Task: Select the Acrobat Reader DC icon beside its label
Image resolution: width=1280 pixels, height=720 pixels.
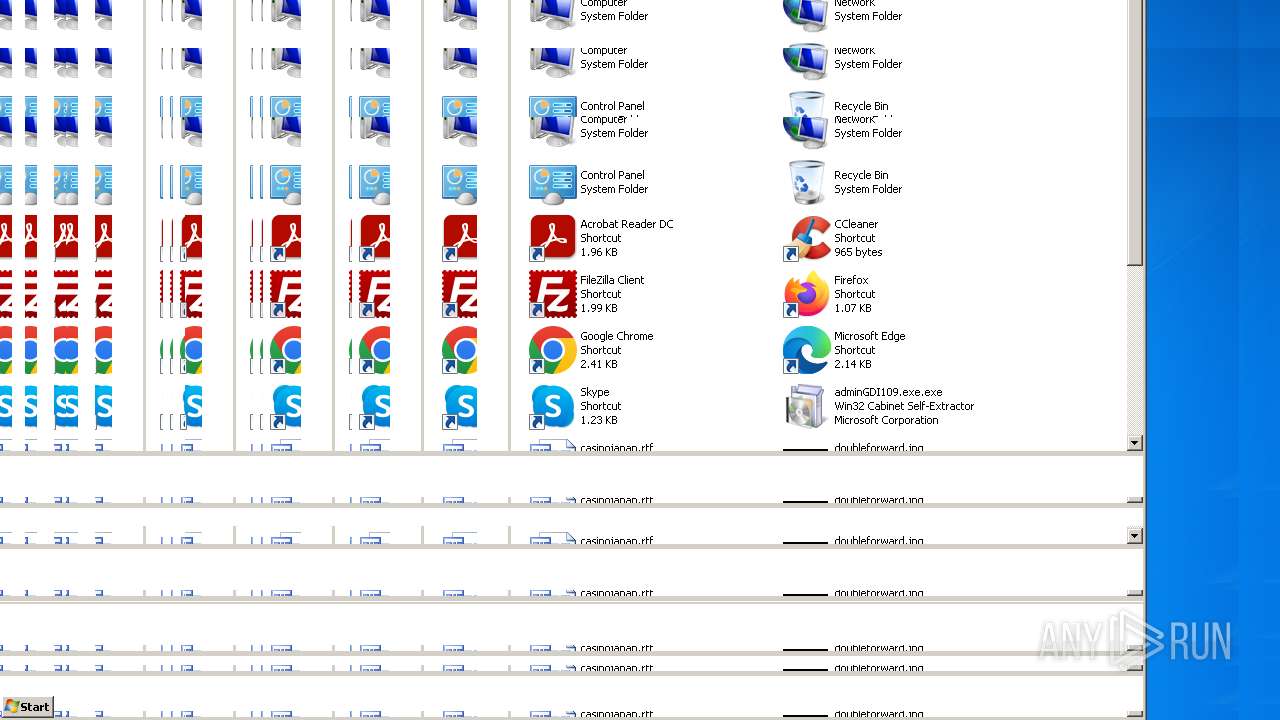Action: (552, 238)
